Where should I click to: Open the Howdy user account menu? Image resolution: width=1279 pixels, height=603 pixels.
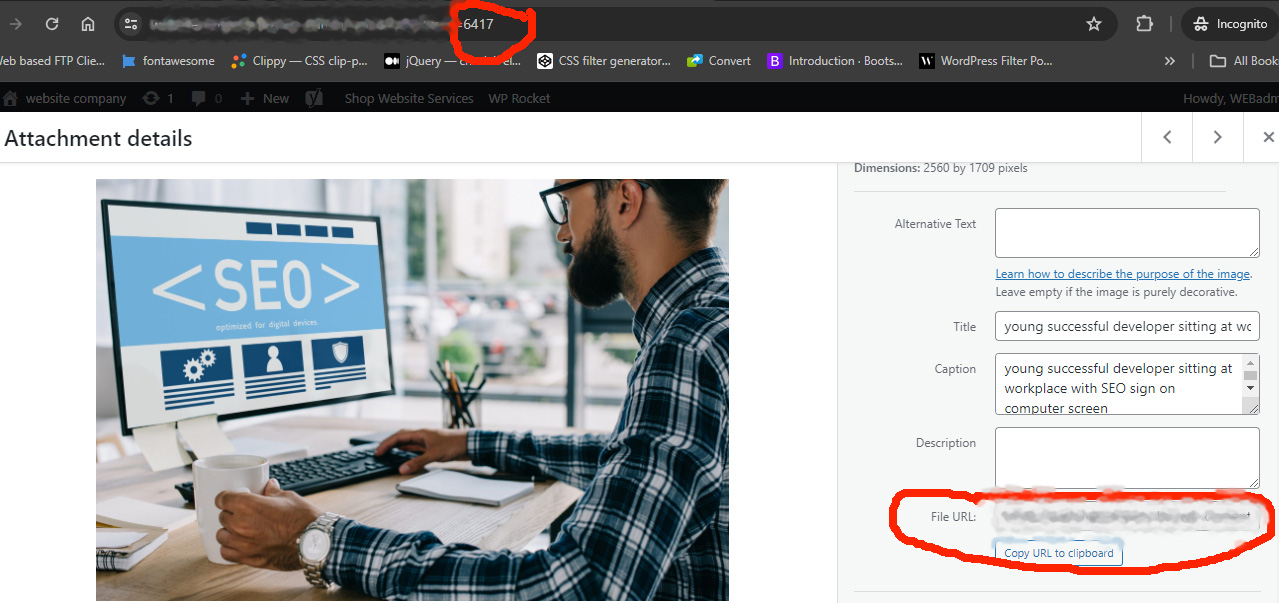[1231, 98]
